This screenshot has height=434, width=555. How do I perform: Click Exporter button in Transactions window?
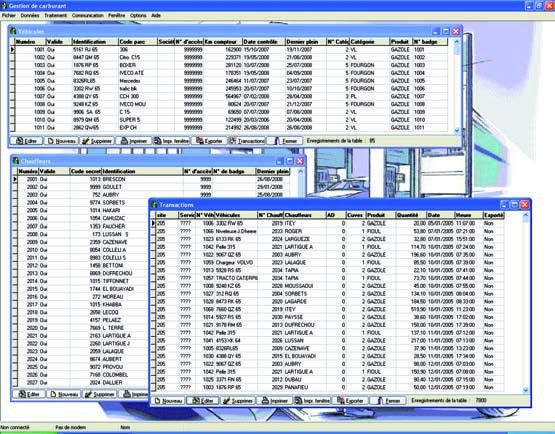350,401
